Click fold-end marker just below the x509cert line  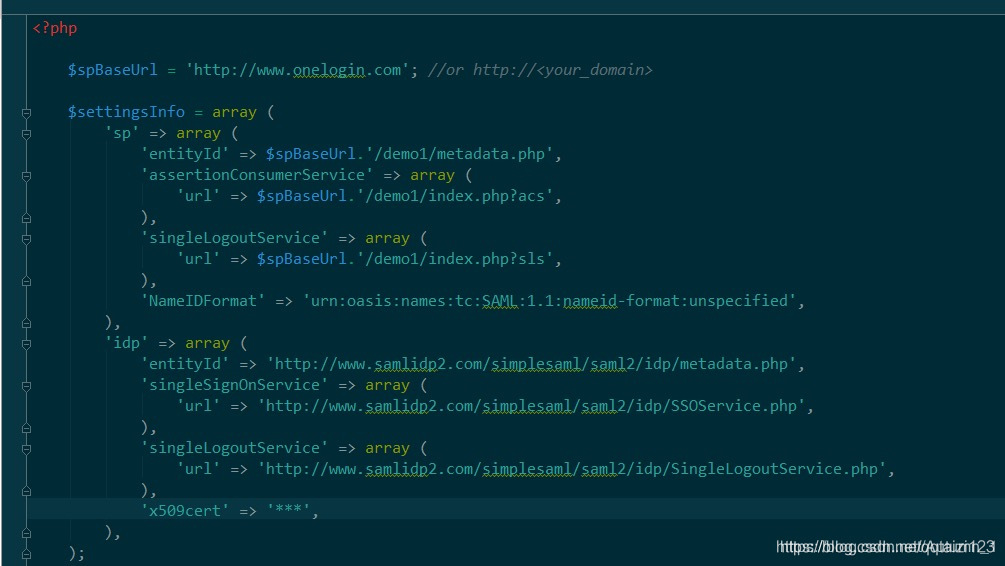(x=26, y=533)
